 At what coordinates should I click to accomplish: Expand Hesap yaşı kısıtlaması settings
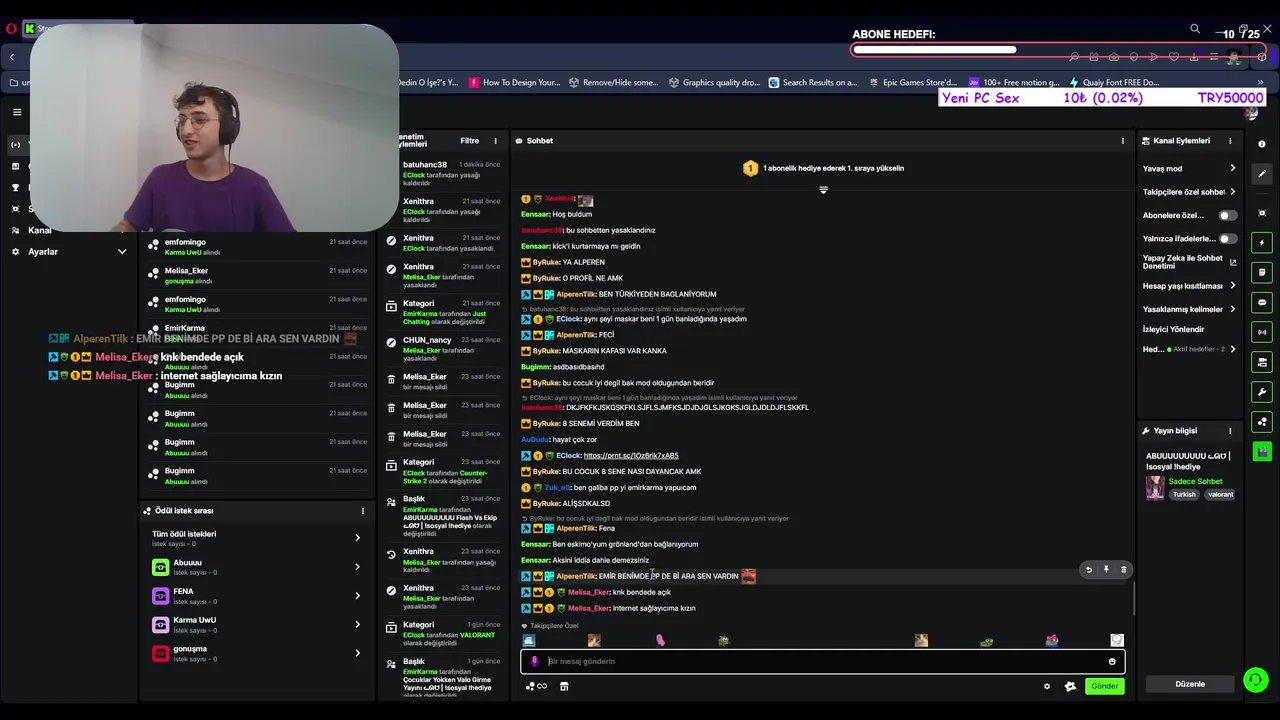[x=1189, y=286]
